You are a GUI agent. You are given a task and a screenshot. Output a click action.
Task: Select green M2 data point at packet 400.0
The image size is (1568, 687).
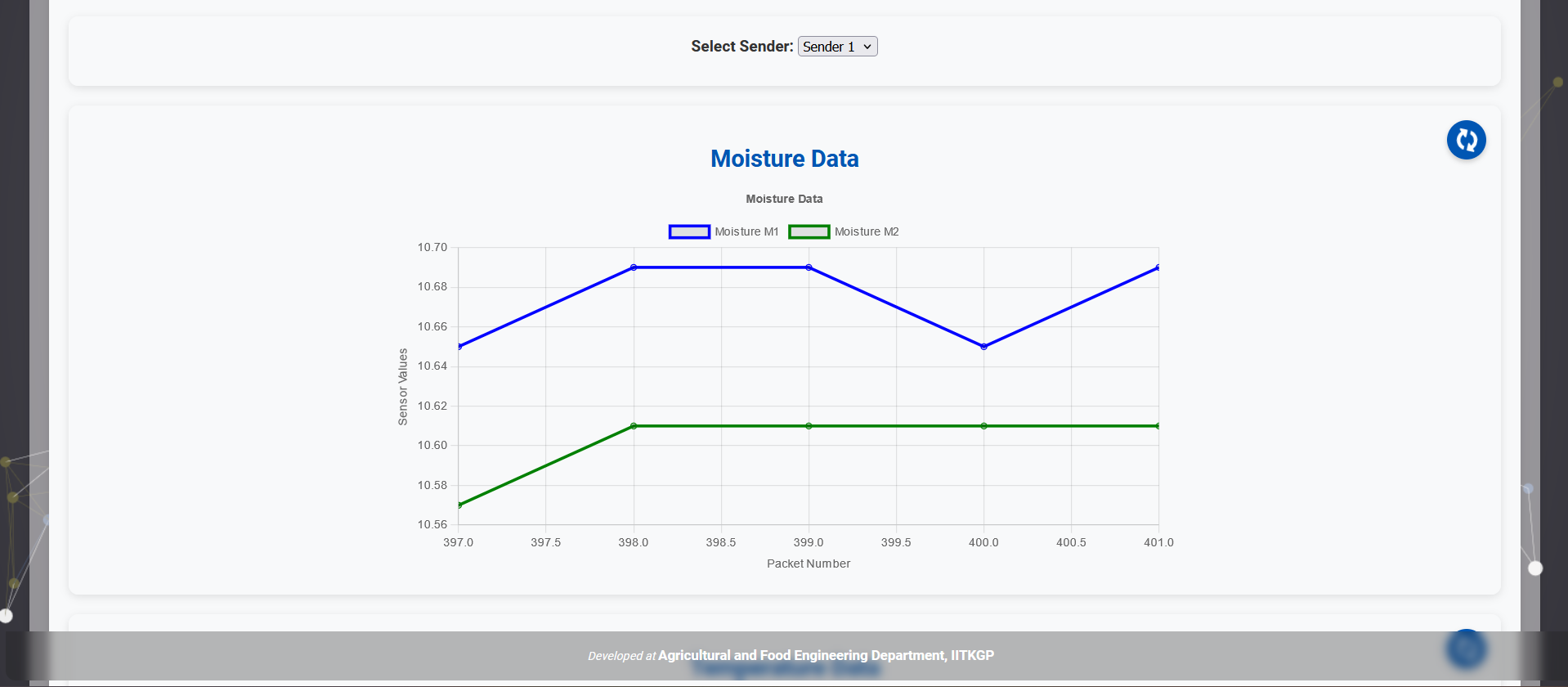[x=983, y=426]
